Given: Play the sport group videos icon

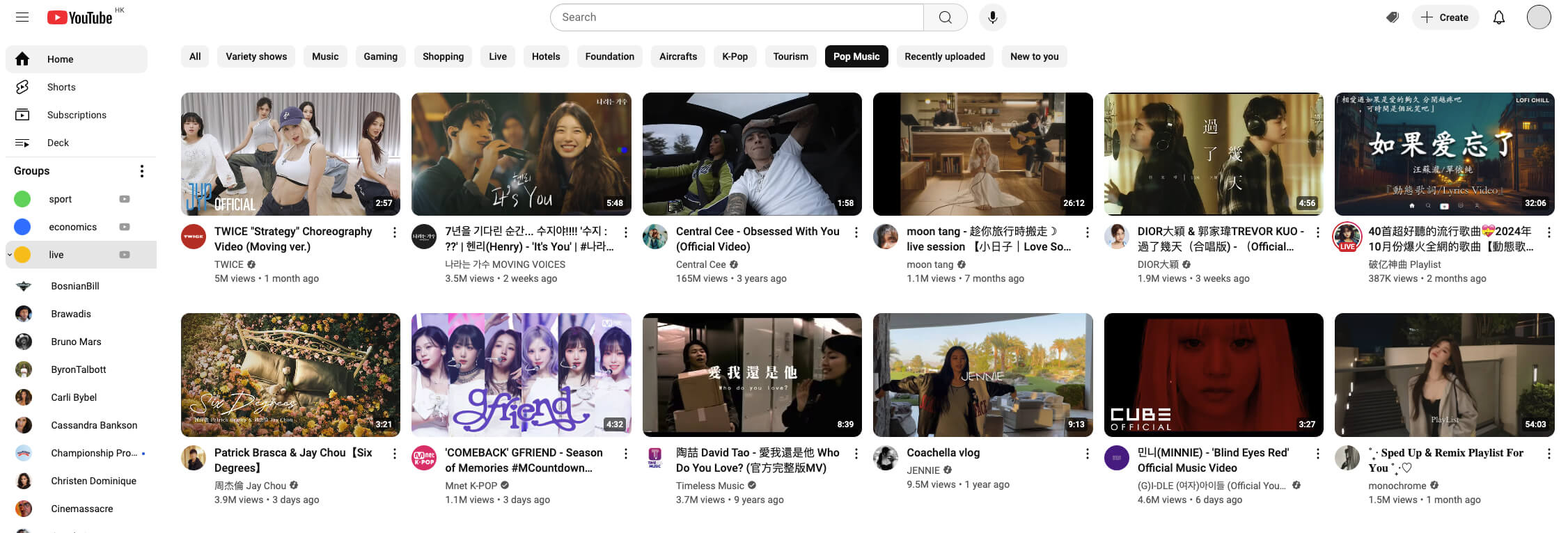Looking at the screenshot, I should (x=125, y=199).
